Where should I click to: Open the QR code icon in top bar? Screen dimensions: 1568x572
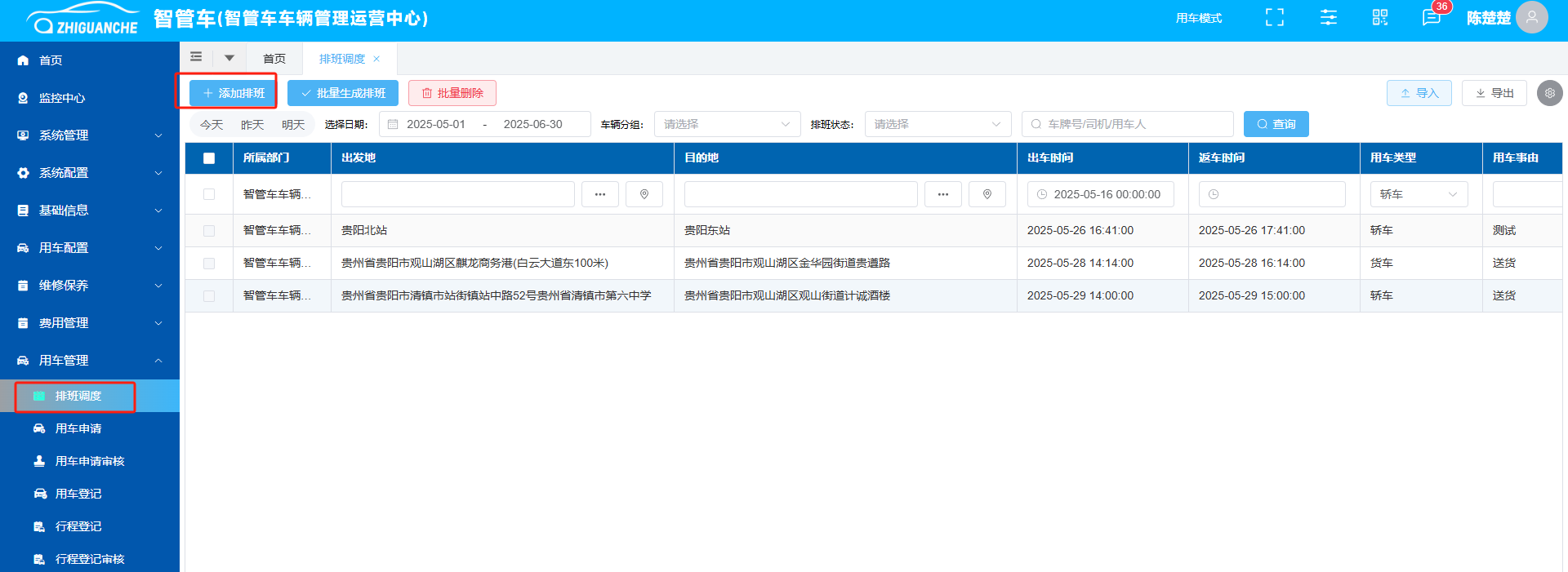tap(1380, 18)
